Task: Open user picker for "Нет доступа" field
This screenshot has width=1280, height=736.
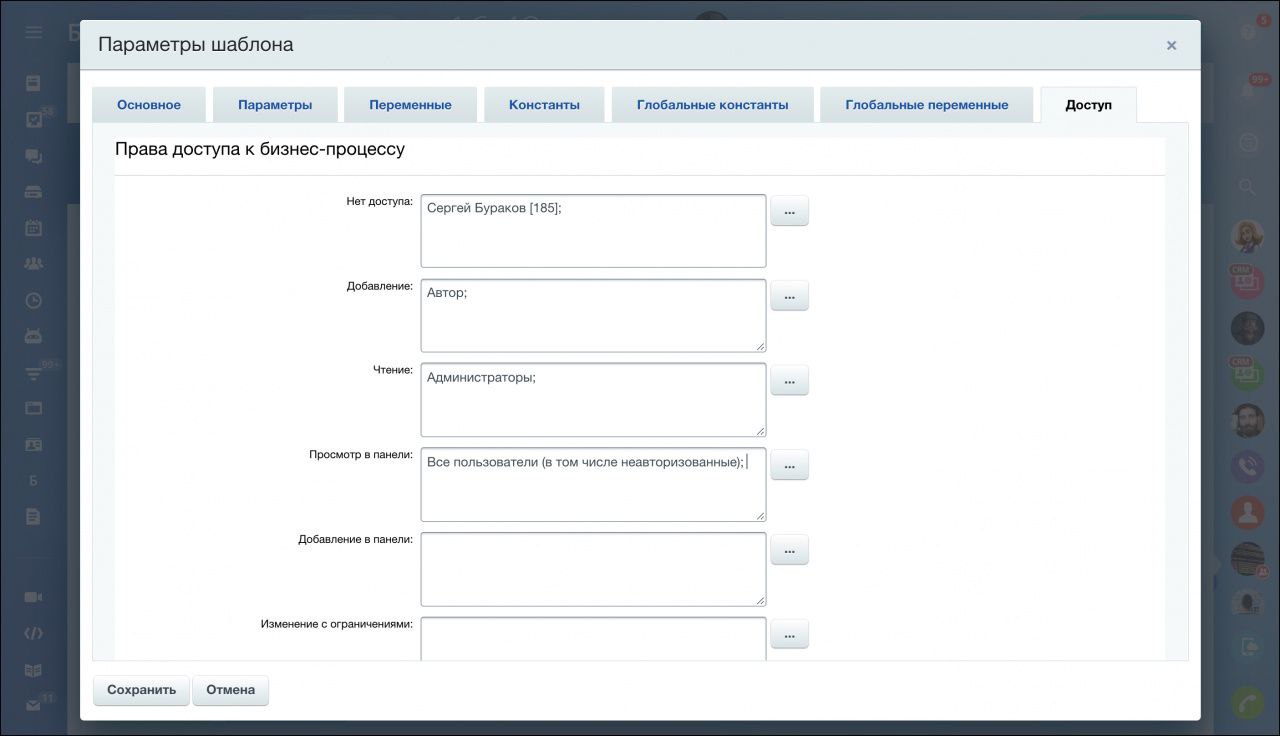Action: [789, 211]
